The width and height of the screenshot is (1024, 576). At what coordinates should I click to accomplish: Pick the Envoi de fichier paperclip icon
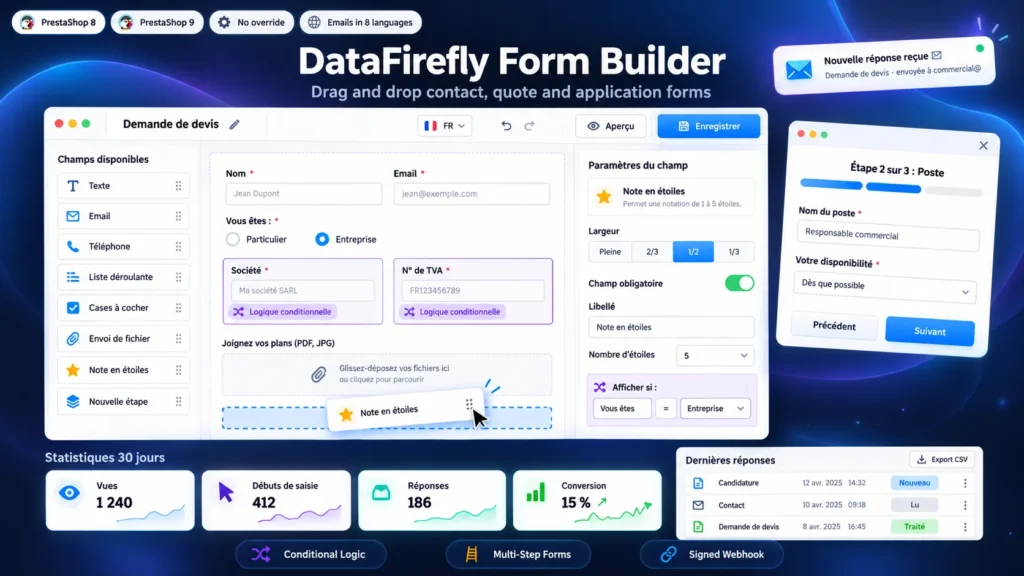[x=72, y=338]
